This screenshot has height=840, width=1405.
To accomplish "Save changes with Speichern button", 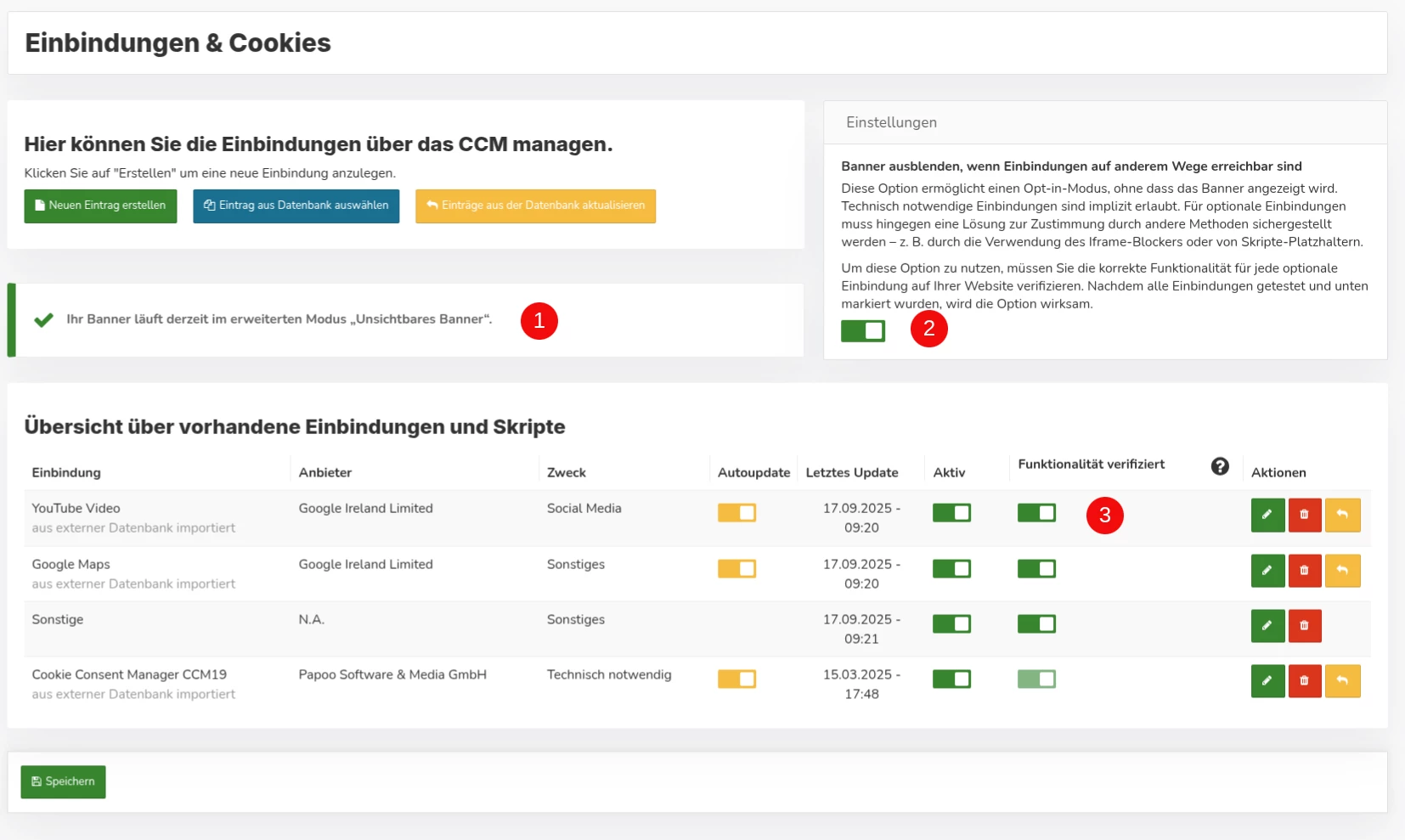I will (63, 781).
